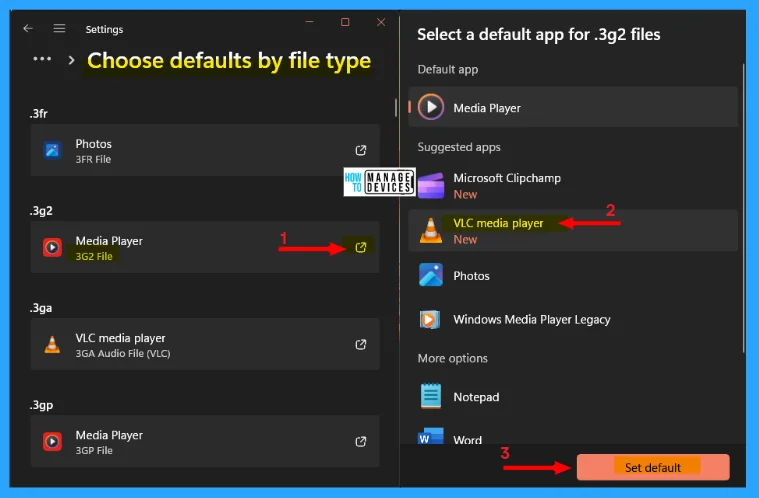Minimize the Settings window
759x498 pixels.
click(x=309, y=22)
